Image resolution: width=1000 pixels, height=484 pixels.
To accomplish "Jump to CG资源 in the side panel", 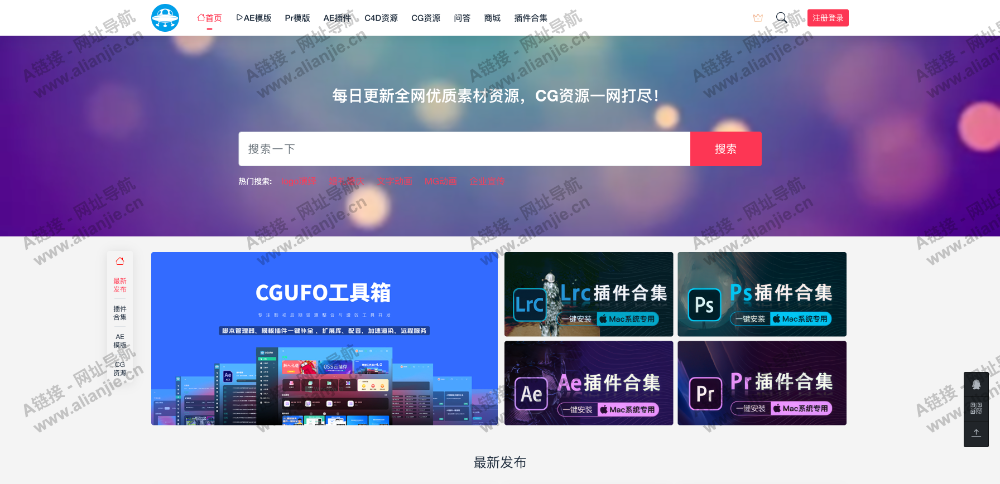I will [x=120, y=369].
